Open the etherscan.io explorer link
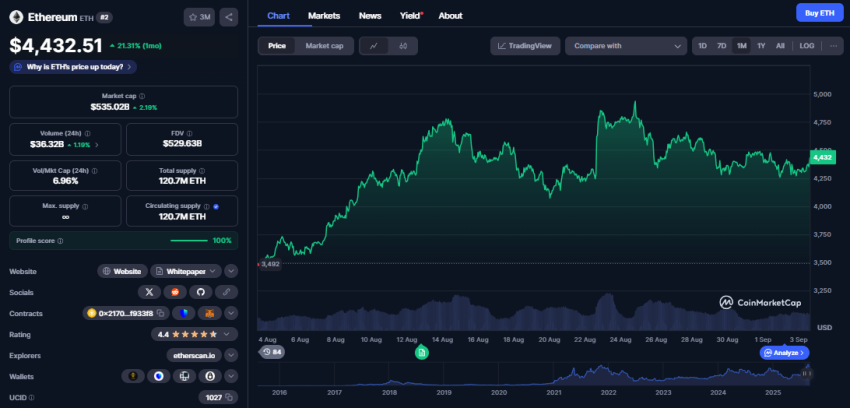850x408 pixels. pos(194,355)
